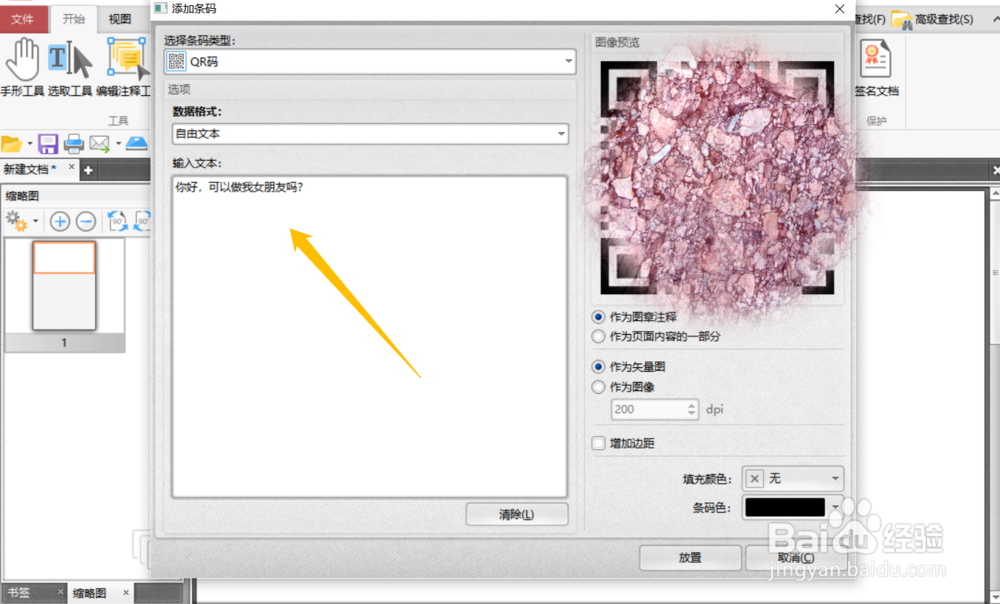Open dropdown arrow next to email icon
Image resolution: width=1000 pixels, height=604 pixels.
pos(118,144)
